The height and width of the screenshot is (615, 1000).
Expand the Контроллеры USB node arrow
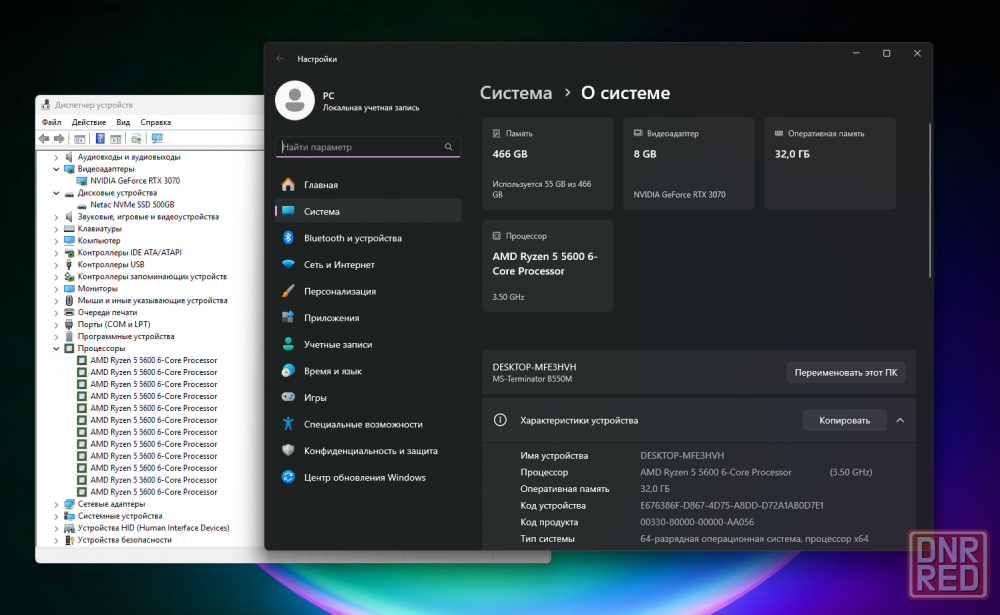(56, 265)
